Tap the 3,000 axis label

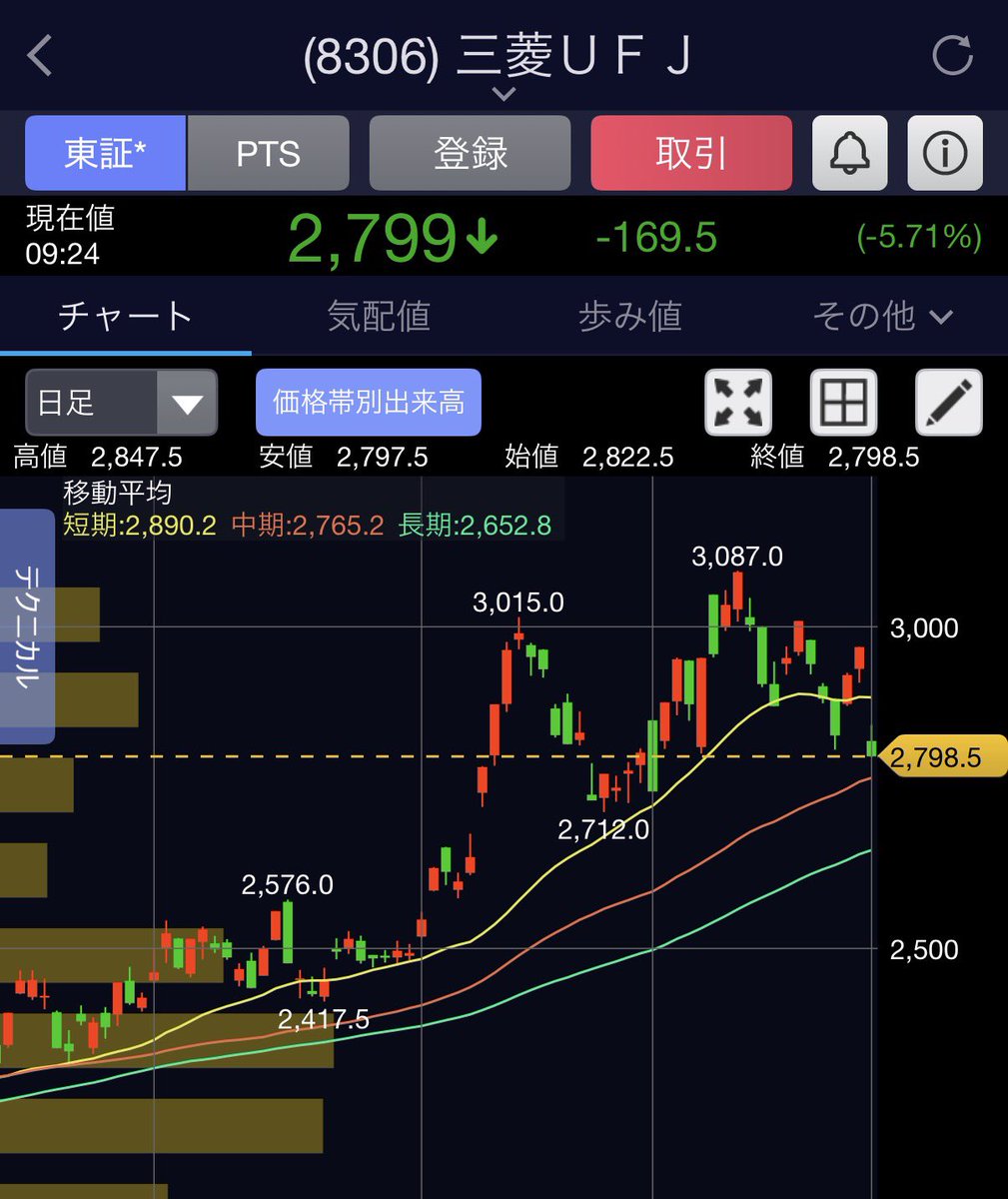point(924,628)
